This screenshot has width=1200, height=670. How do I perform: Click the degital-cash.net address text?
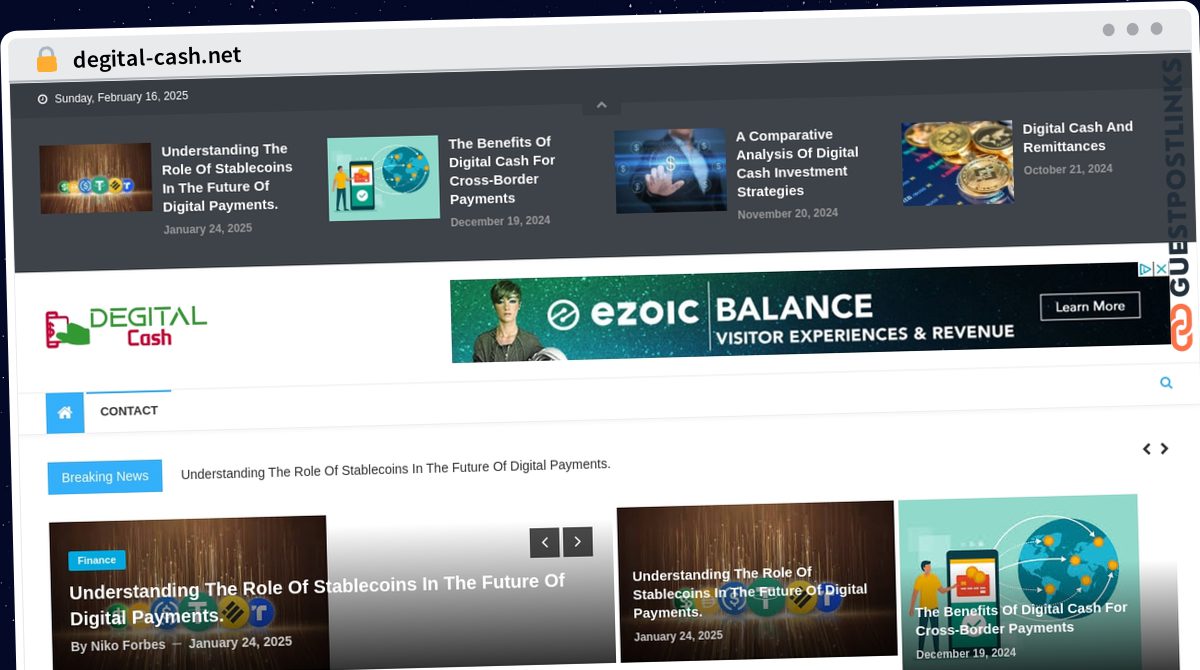[x=157, y=57]
